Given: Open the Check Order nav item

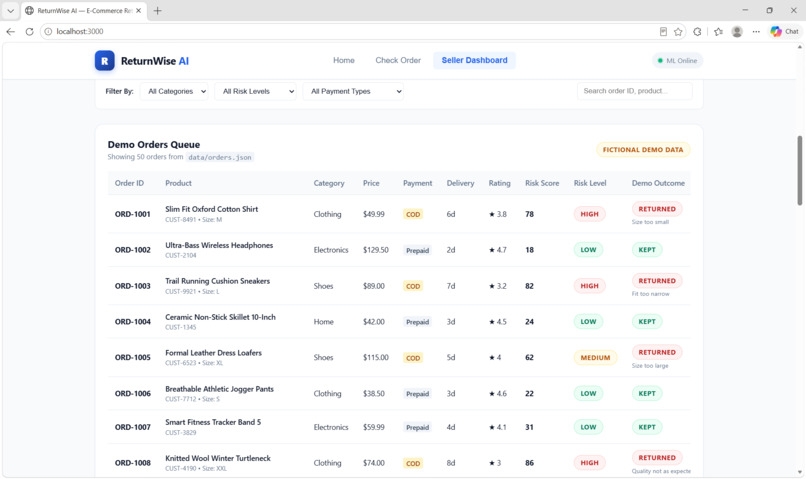Looking at the screenshot, I should 398,60.
